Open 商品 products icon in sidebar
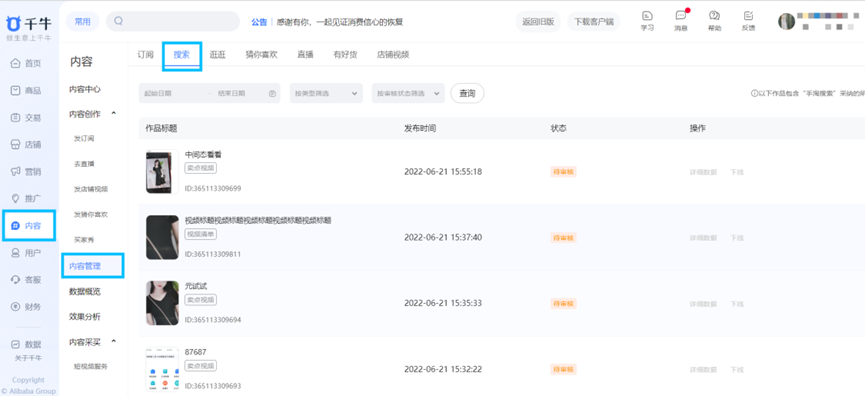 [x=15, y=90]
